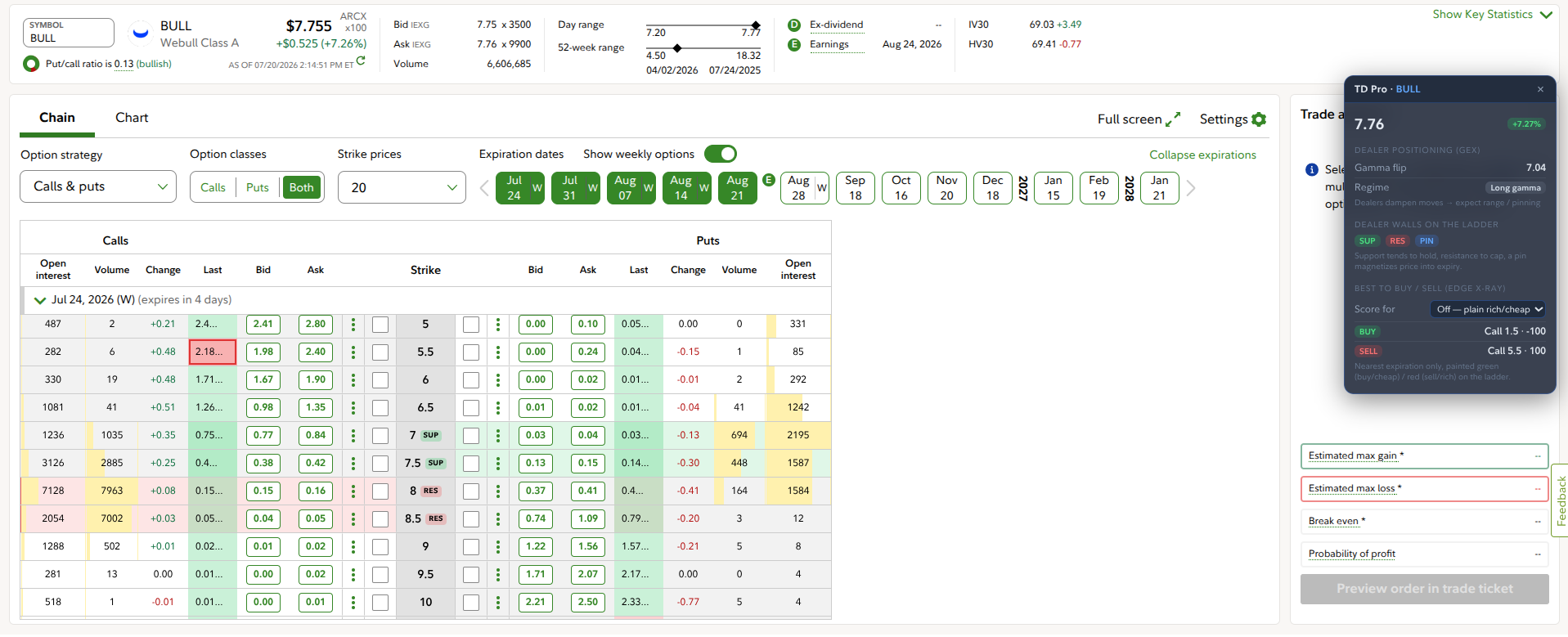Check the put checkbox for strike 10
This screenshot has height=637, width=1568.
click(471, 603)
